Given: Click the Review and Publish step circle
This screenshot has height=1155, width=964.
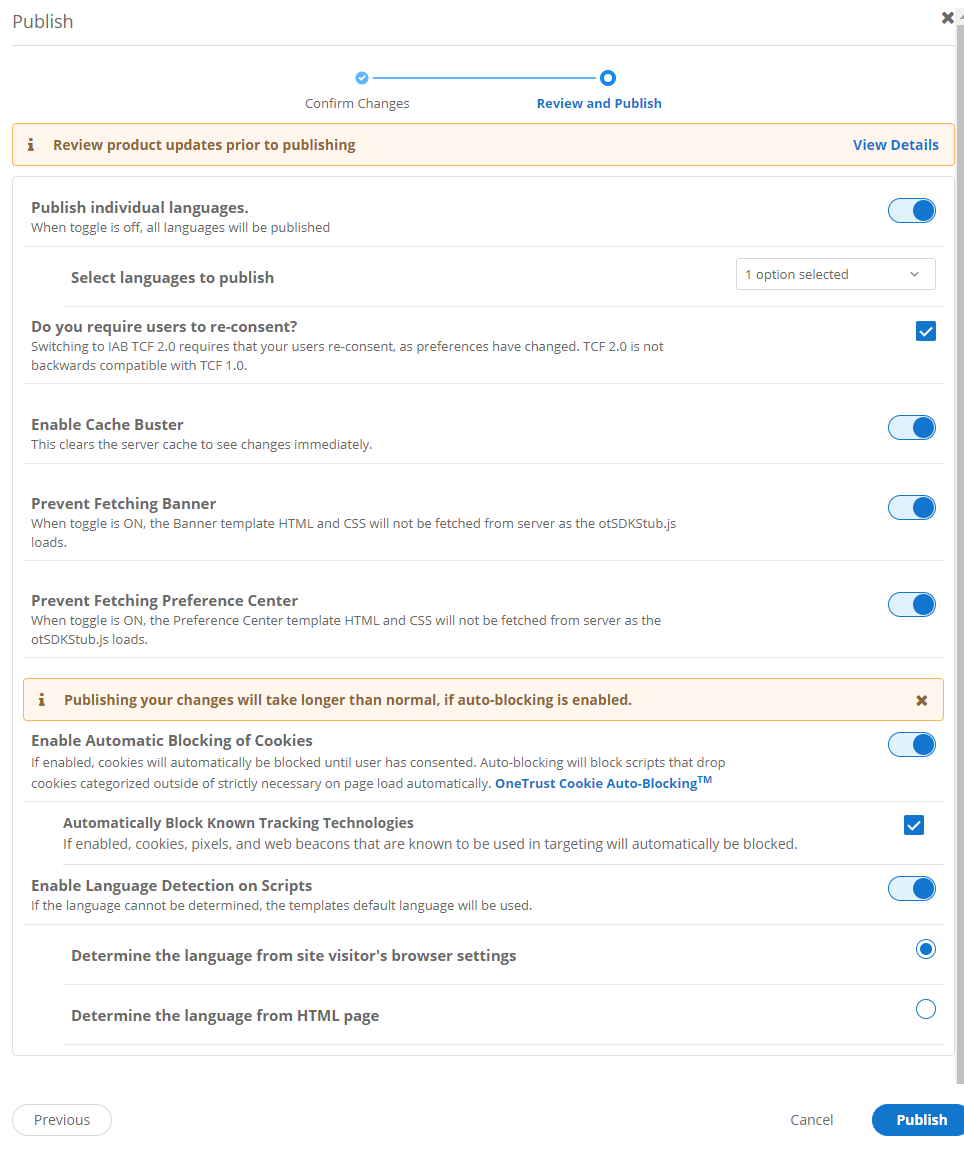Looking at the screenshot, I should (608, 77).
